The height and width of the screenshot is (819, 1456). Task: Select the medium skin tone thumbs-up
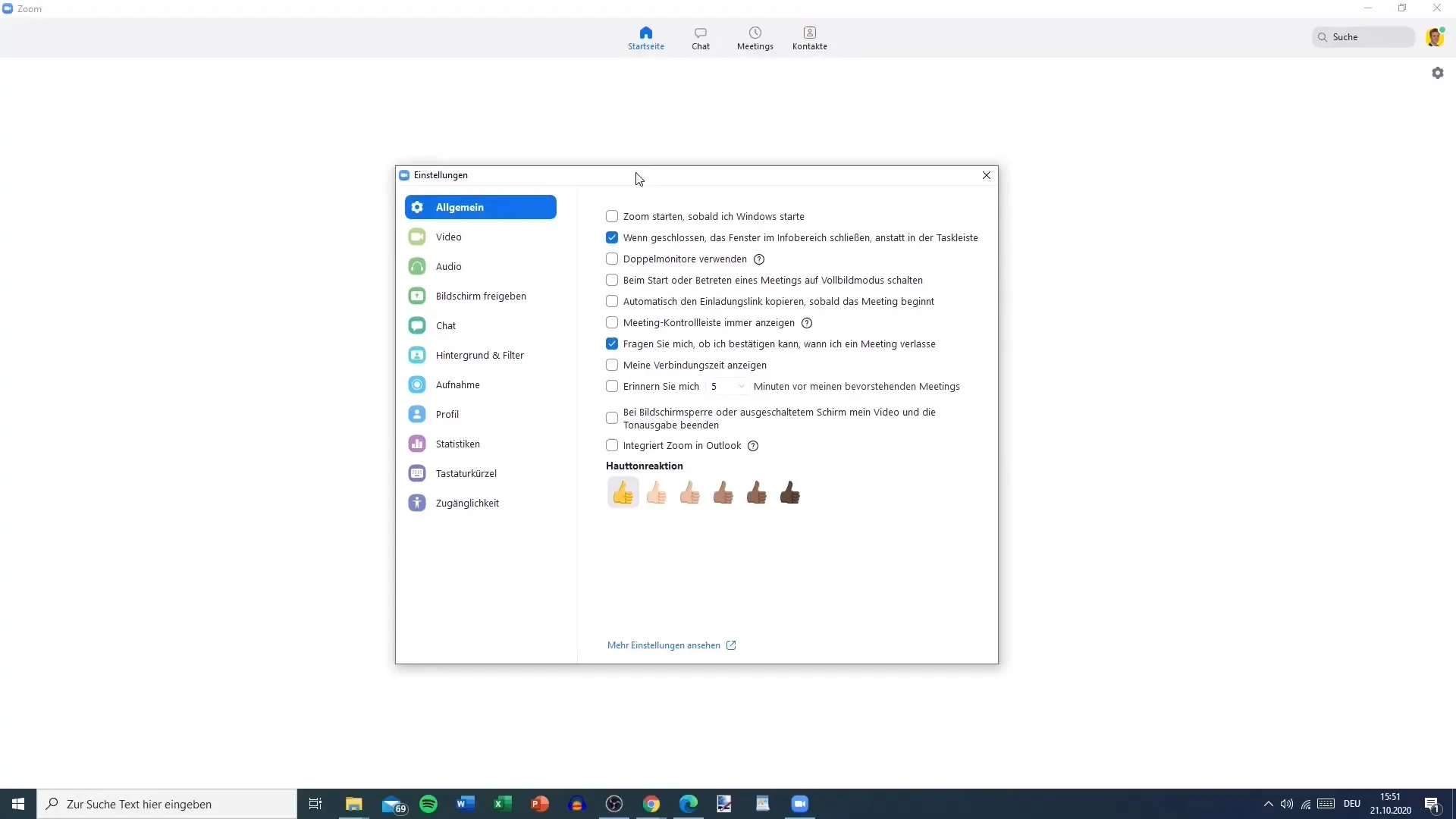723,493
